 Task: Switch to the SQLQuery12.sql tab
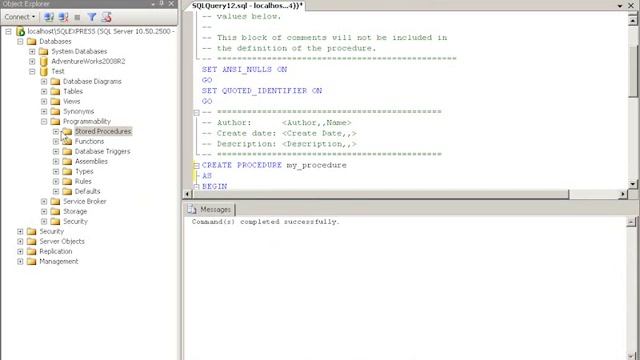247,6
